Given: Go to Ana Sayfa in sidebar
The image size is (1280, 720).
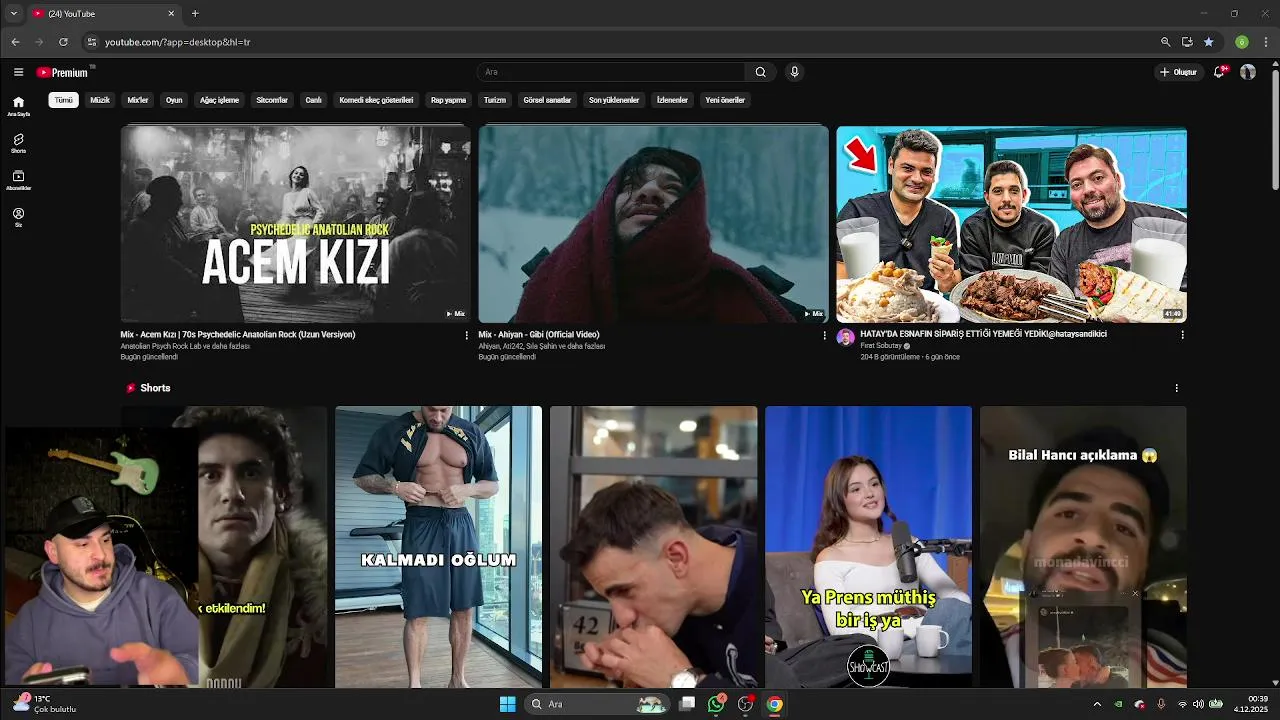Looking at the screenshot, I should tap(18, 106).
